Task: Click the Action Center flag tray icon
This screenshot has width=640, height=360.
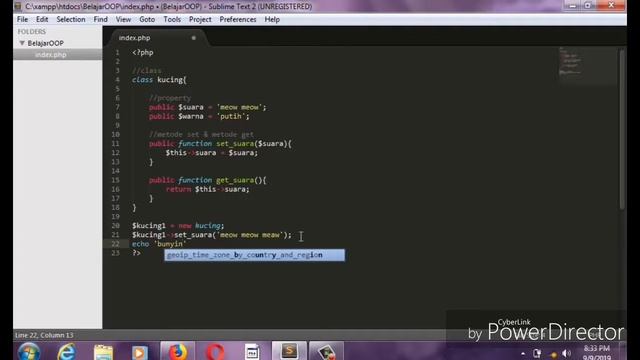Action: click(537, 353)
